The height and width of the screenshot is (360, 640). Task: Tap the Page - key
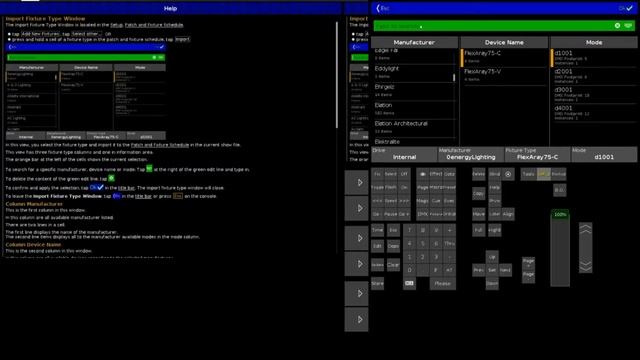pos(528,276)
